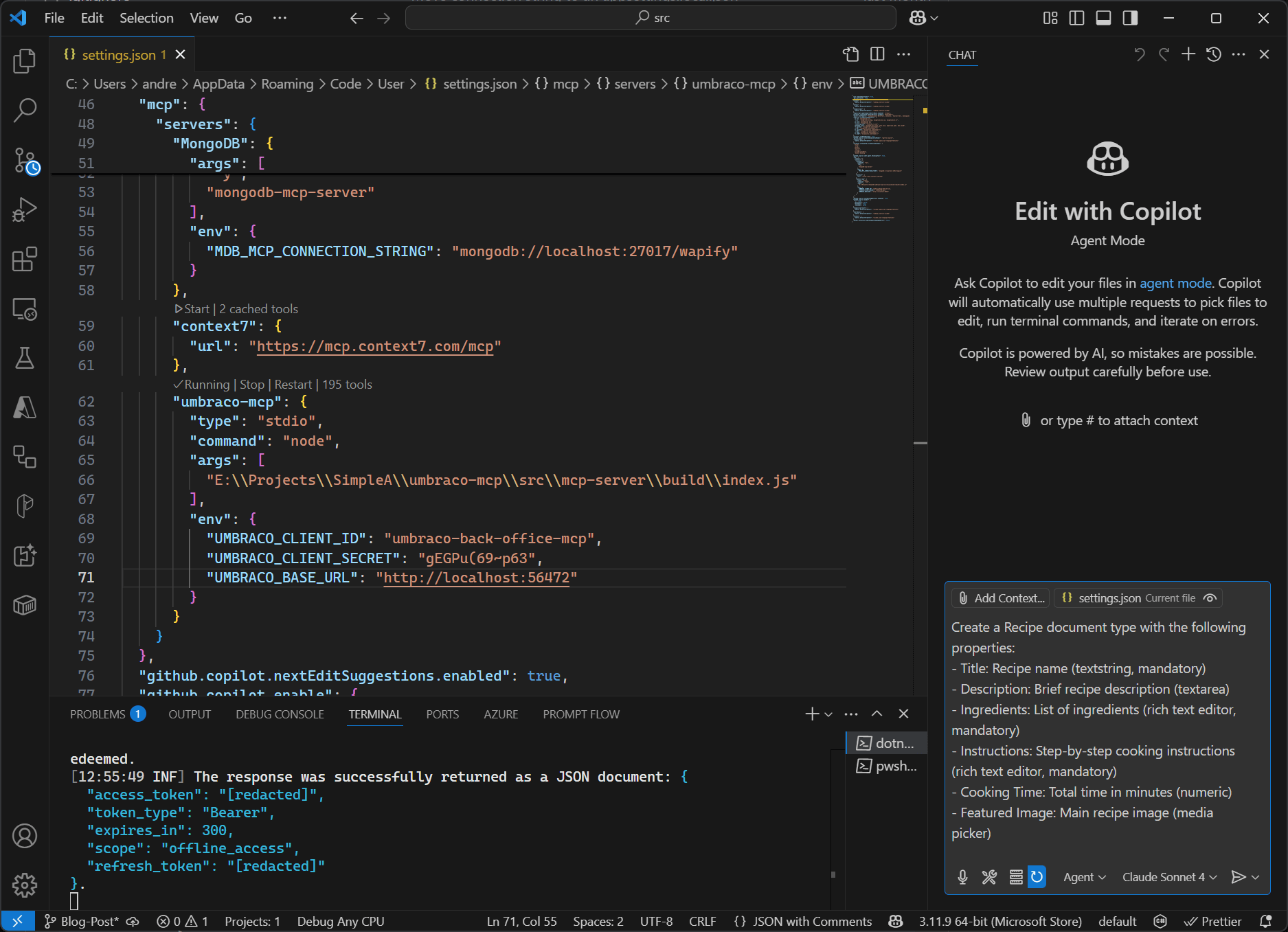The image size is (1288, 932).
Task: Click the Copilot icon in title bar
Action: pos(917,18)
